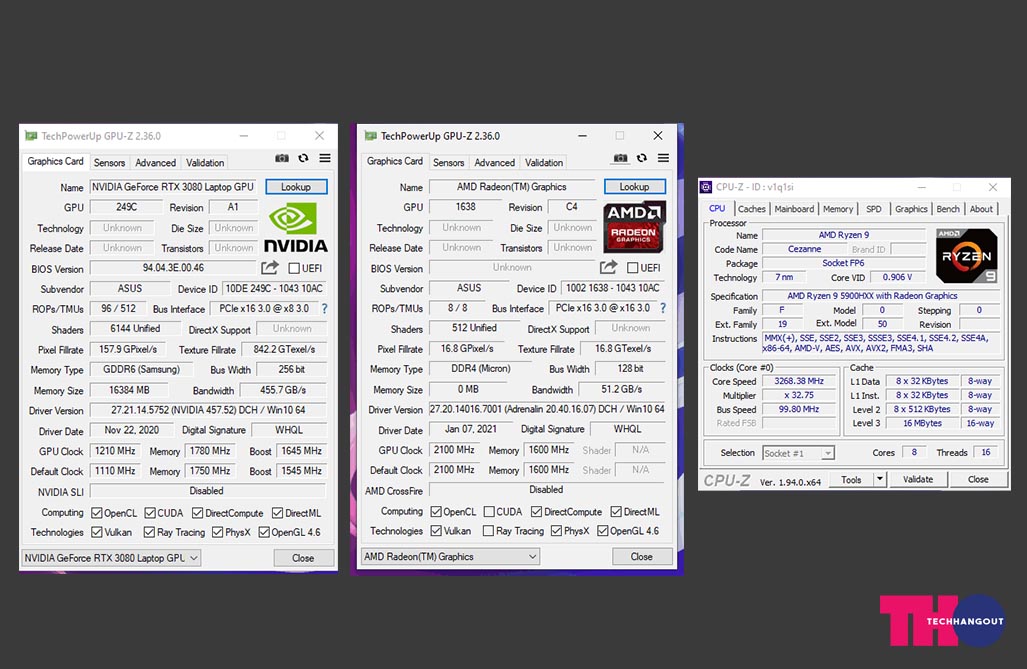The width and height of the screenshot is (1027, 669).
Task: Open the Bench tab in CPU-Z
Action: 948,208
